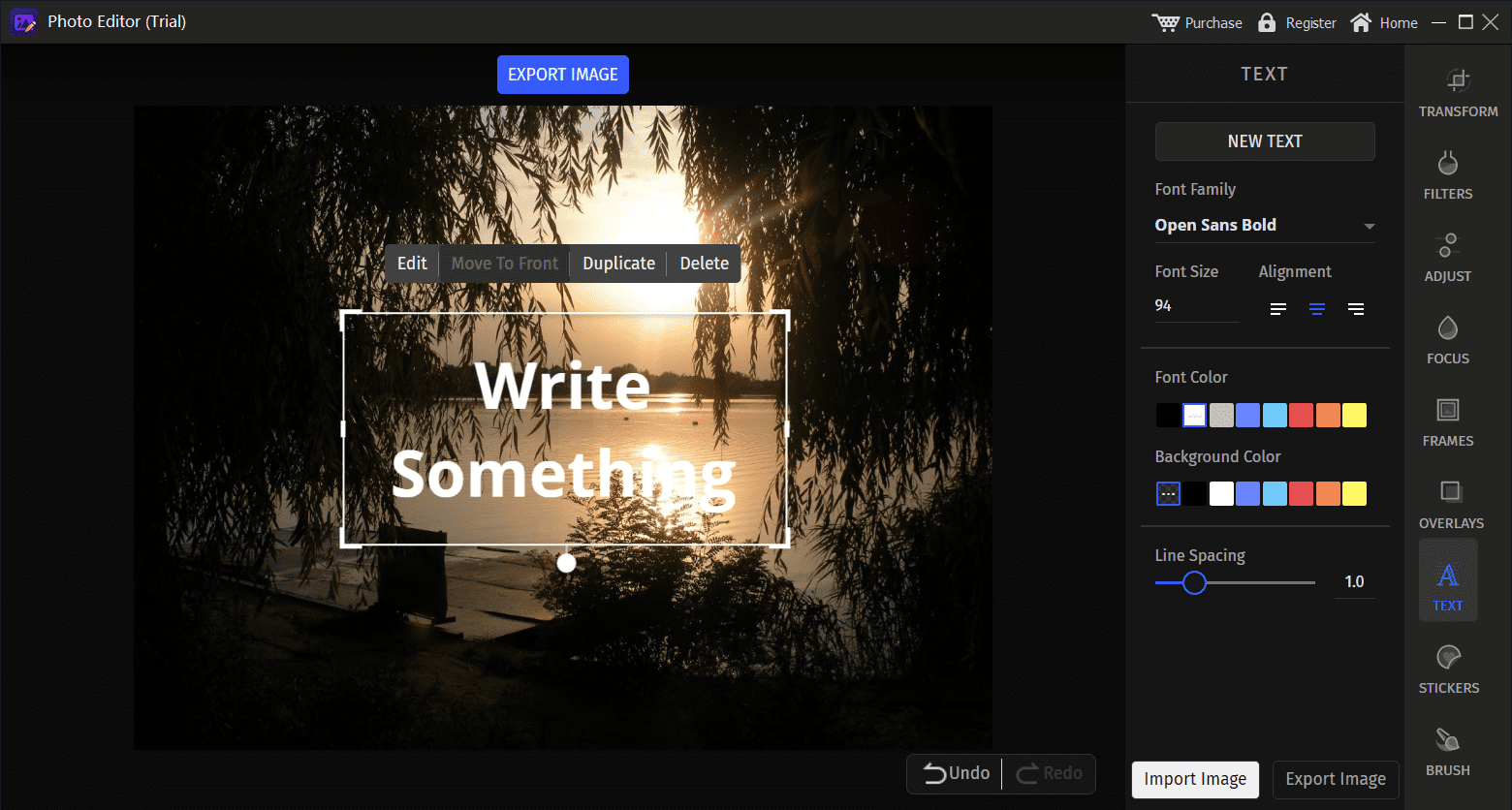The width and height of the screenshot is (1512, 810).
Task: Pick red background color swatch
Action: click(1302, 494)
